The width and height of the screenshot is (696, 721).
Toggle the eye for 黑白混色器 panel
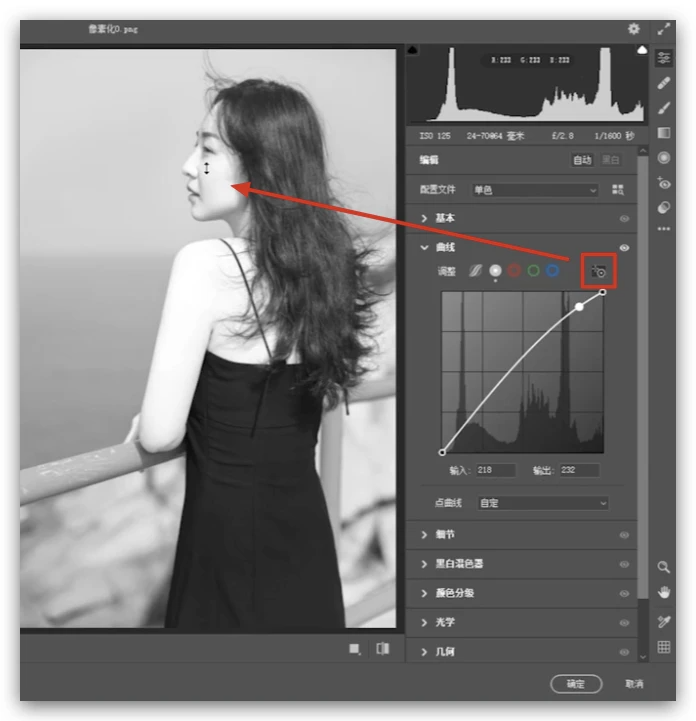(x=625, y=564)
